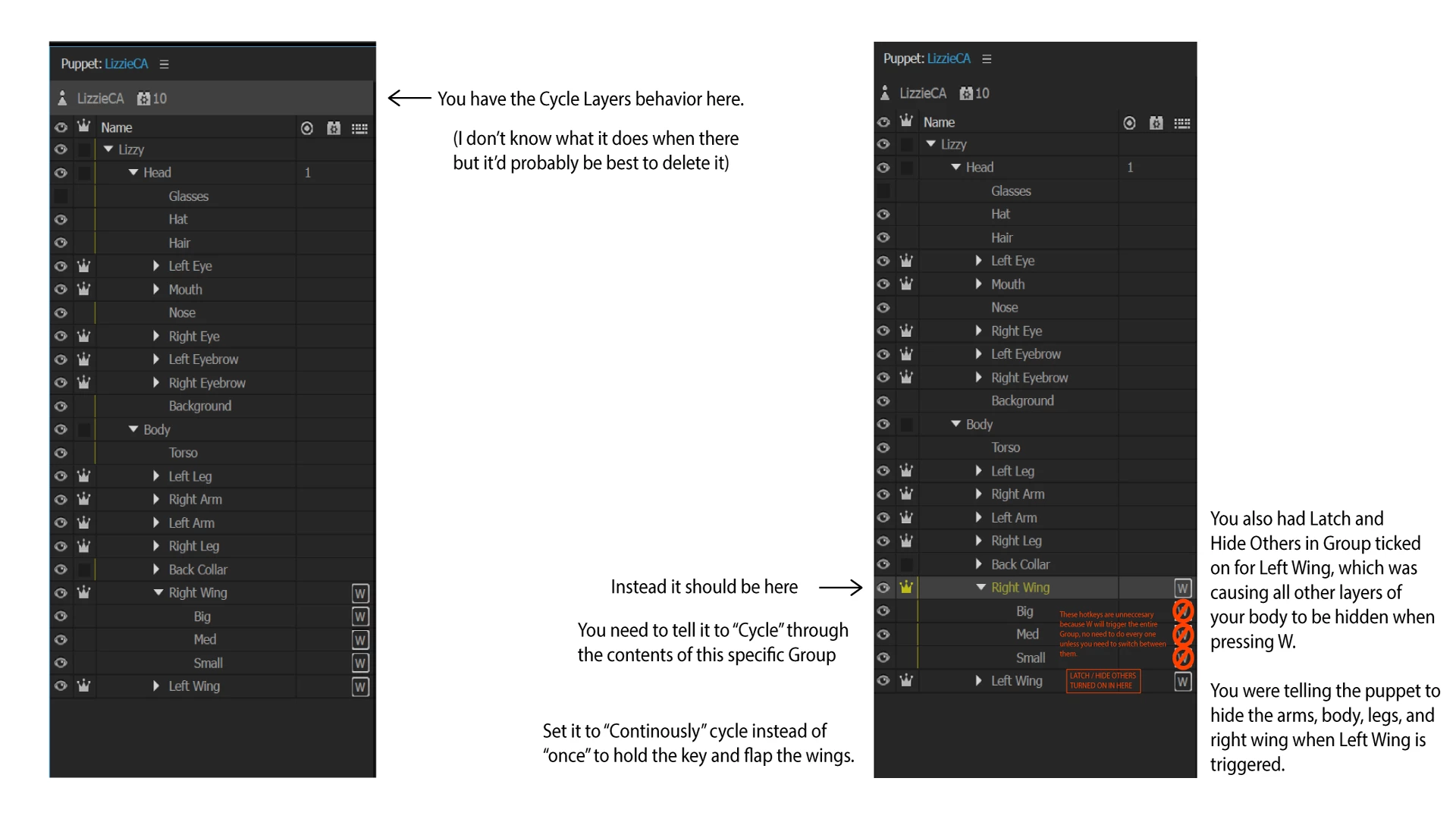Select the Background layer in right panel

[1021, 400]
